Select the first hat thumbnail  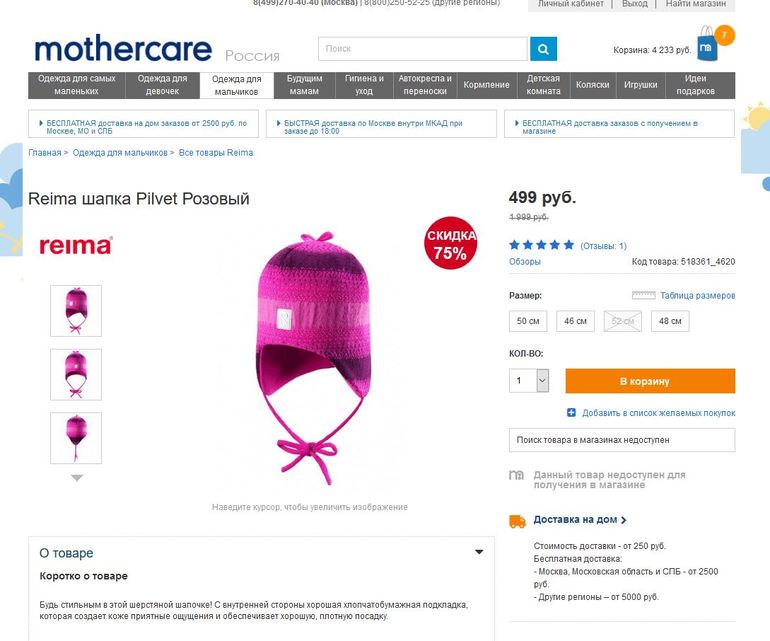pyautogui.click(x=76, y=311)
